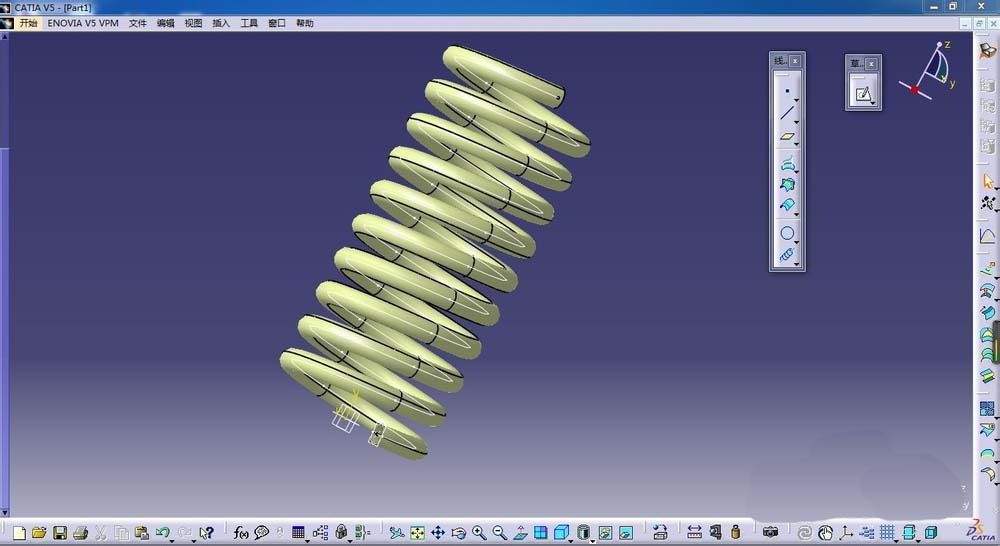1000x546 pixels.
Task: Select the Helix spring tool
Action: coord(787,255)
